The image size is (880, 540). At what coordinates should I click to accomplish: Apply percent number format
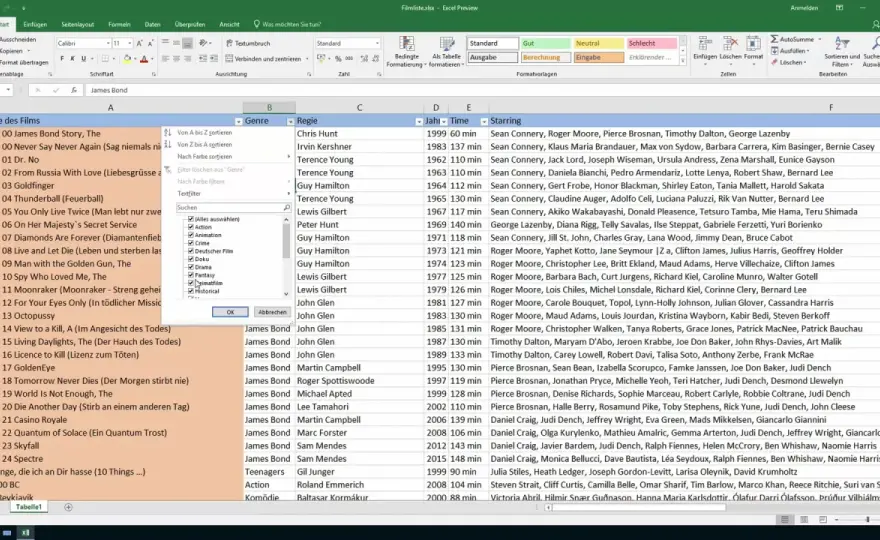338,58
